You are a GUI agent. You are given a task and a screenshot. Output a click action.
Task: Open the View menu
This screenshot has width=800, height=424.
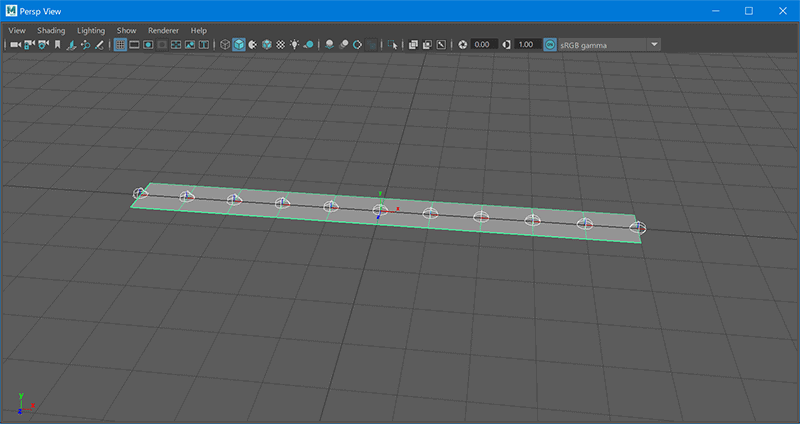(17, 31)
